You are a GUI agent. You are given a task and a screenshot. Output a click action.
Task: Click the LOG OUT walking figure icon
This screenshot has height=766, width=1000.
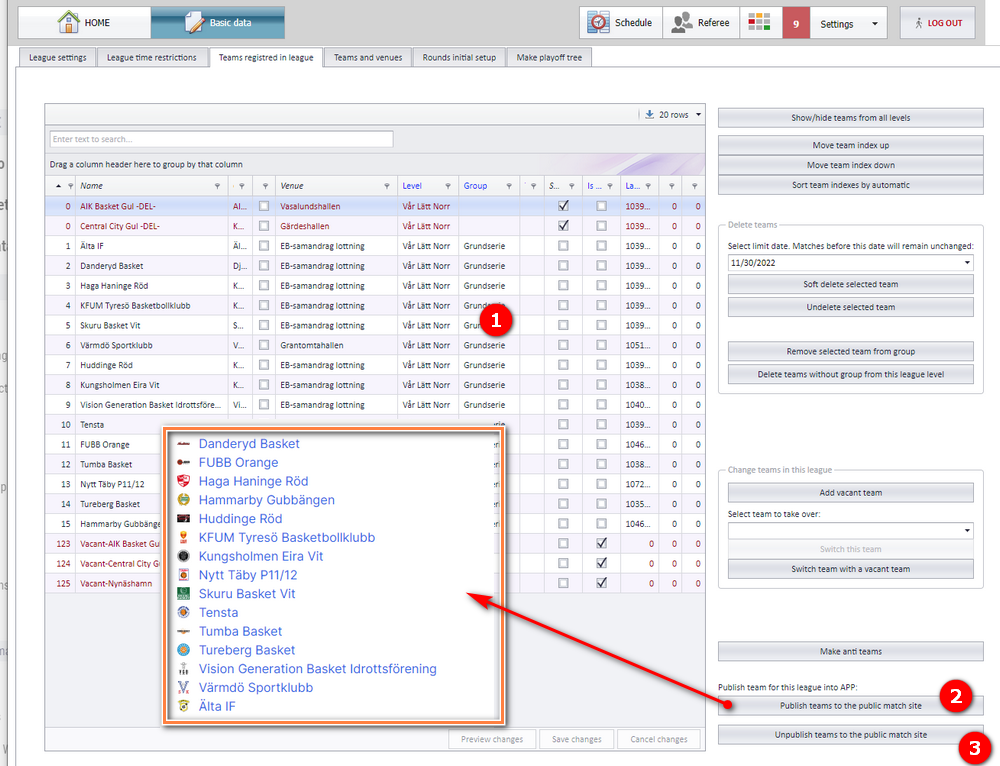click(x=918, y=23)
